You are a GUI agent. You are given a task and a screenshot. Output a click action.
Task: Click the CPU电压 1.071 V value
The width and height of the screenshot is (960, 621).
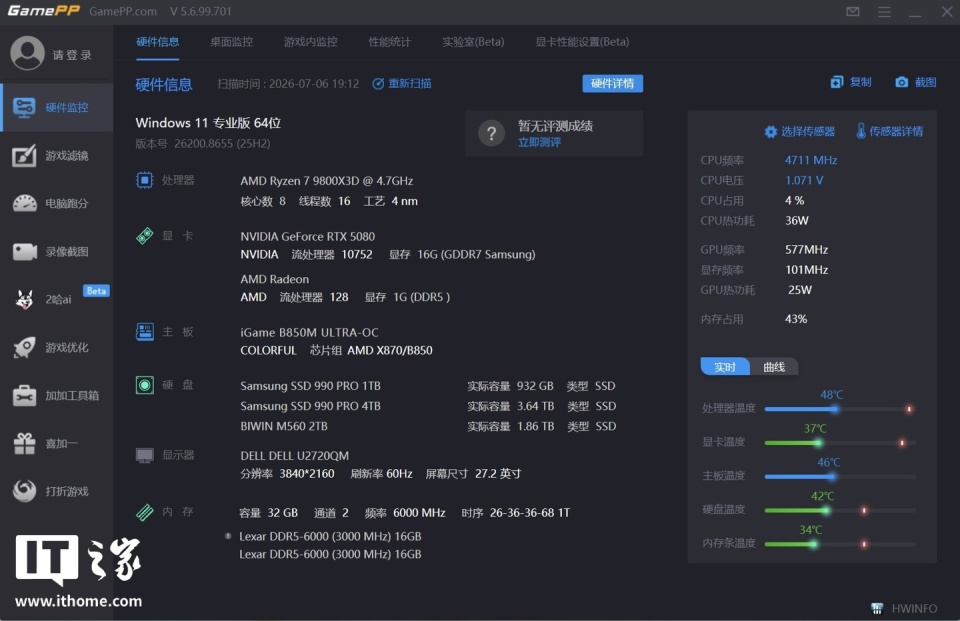click(804, 180)
